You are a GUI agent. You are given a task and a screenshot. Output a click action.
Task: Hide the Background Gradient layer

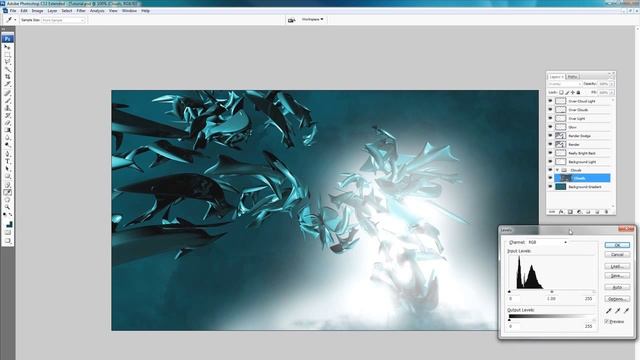(x=550, y=187)
